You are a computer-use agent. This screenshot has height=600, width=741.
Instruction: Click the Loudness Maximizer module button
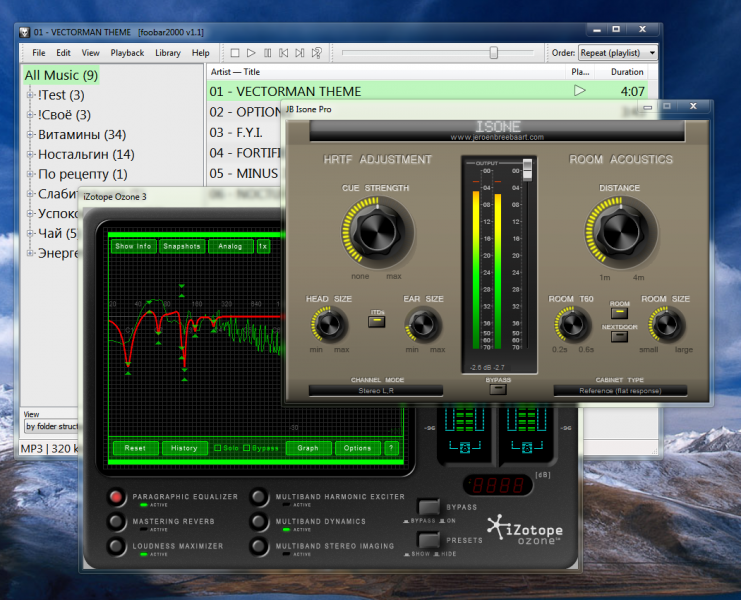click(x=117, y=547)
